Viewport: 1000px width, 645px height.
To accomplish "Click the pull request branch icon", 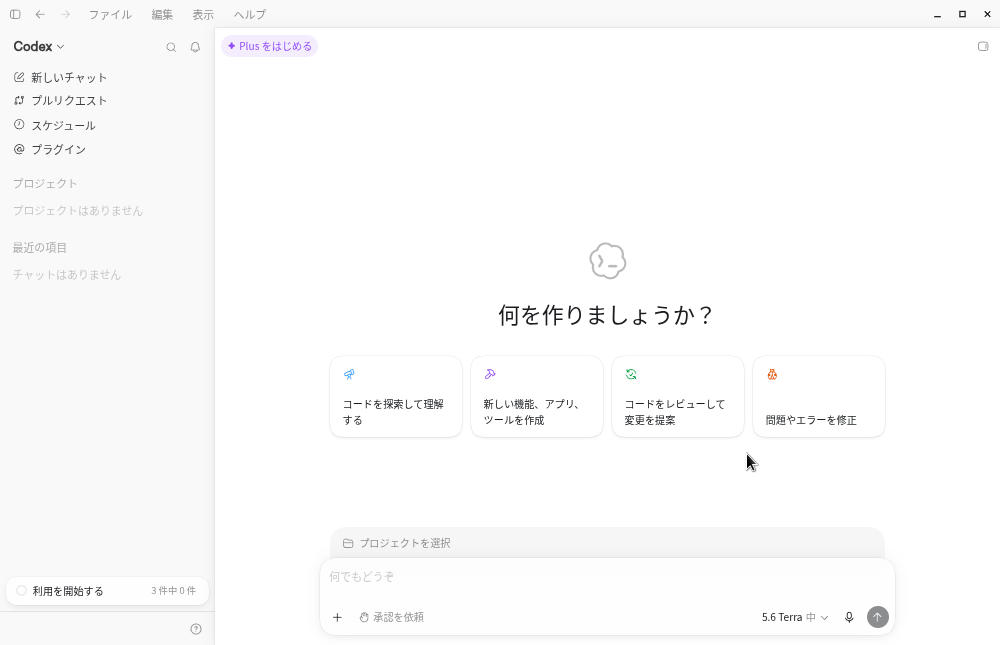I will click(19, 100).
